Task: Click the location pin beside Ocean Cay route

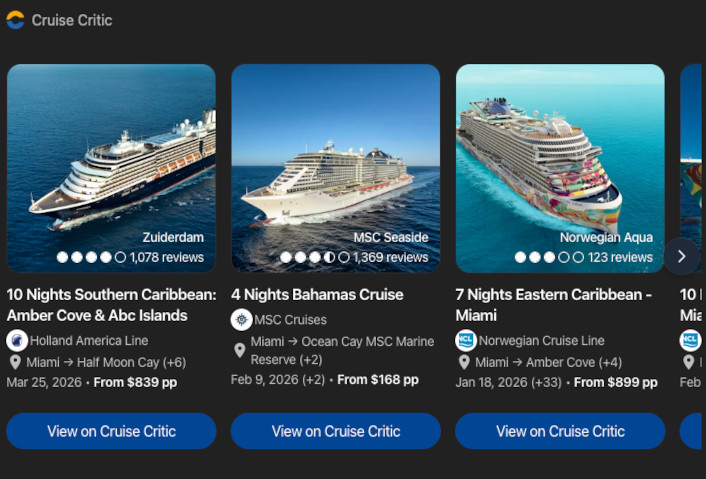Action: click(240, 350)
